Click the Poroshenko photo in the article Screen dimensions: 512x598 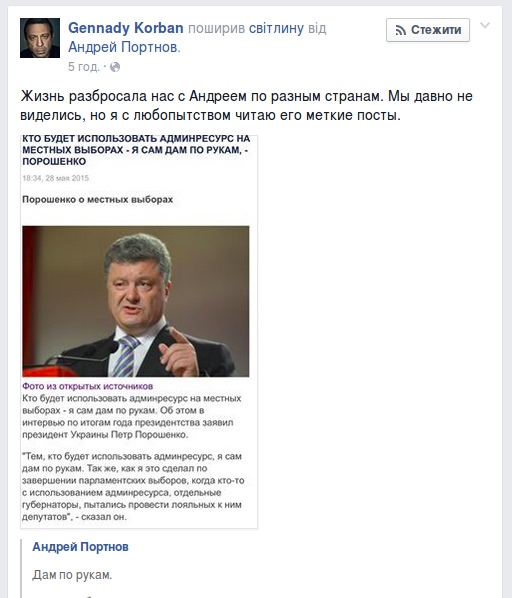point(136,301)
